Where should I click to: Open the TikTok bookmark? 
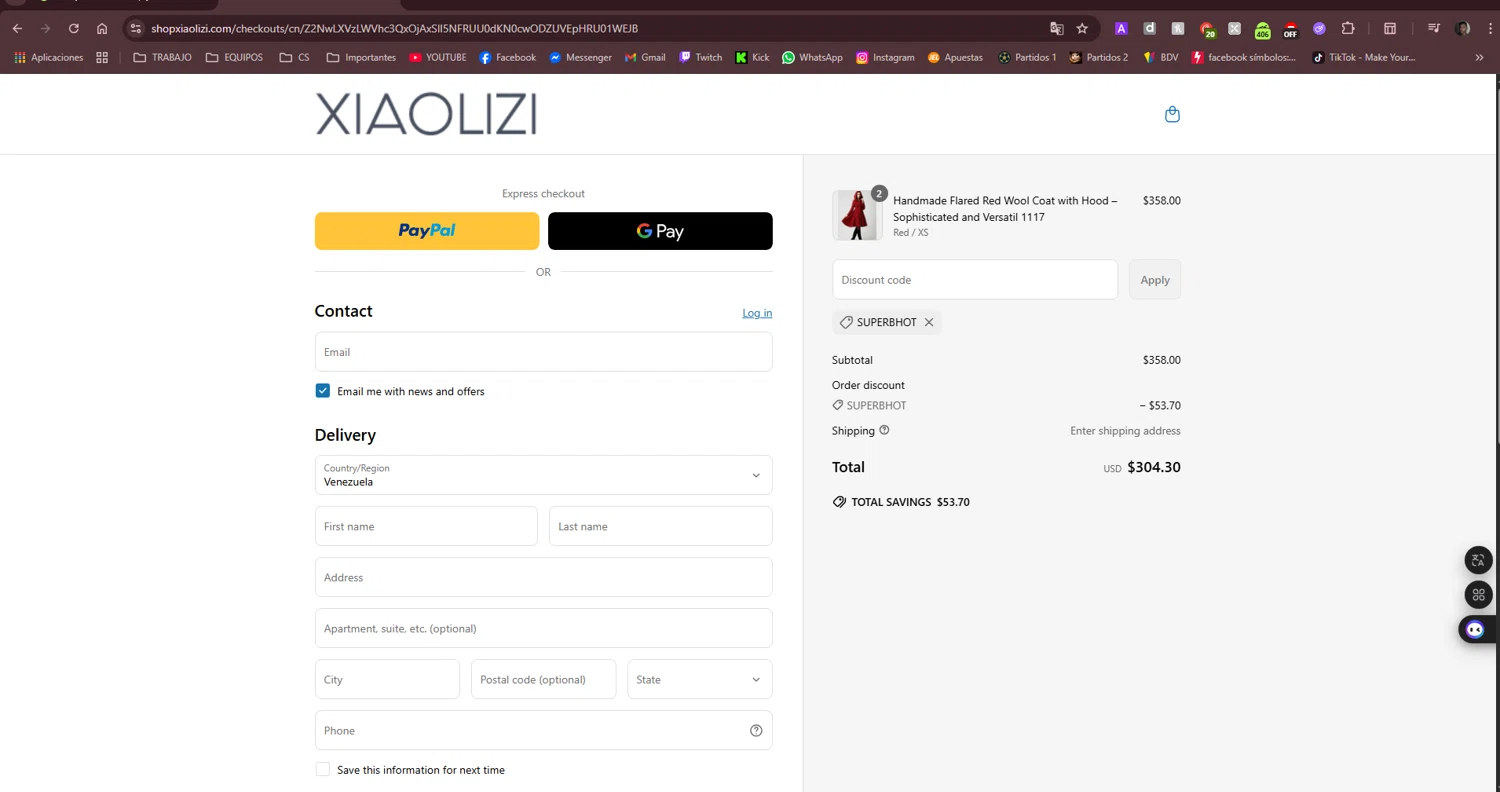(x=1364, y=58)
